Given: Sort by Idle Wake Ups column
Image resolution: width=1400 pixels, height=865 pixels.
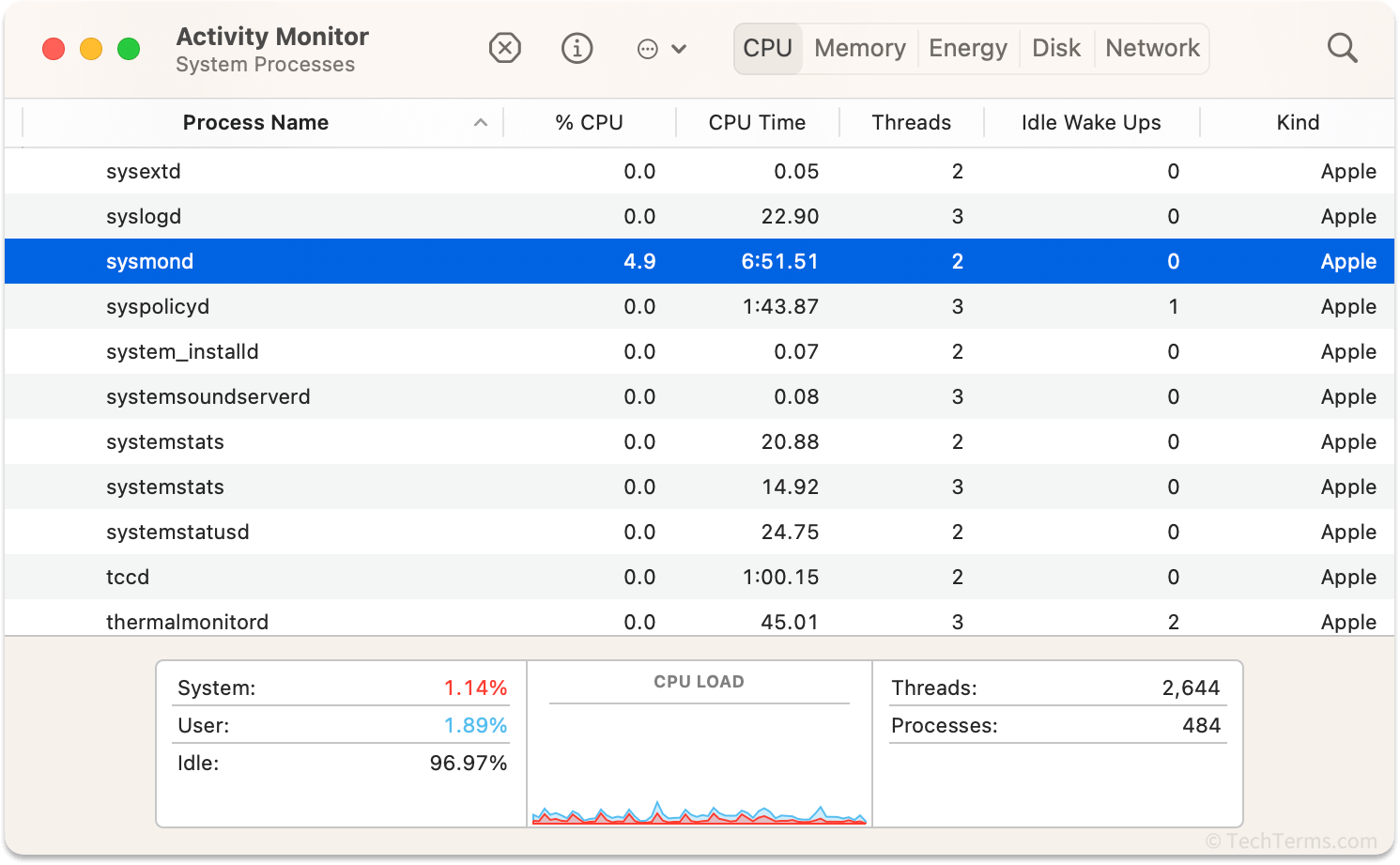Looking at the screenshot, I should click(1091, 123).
